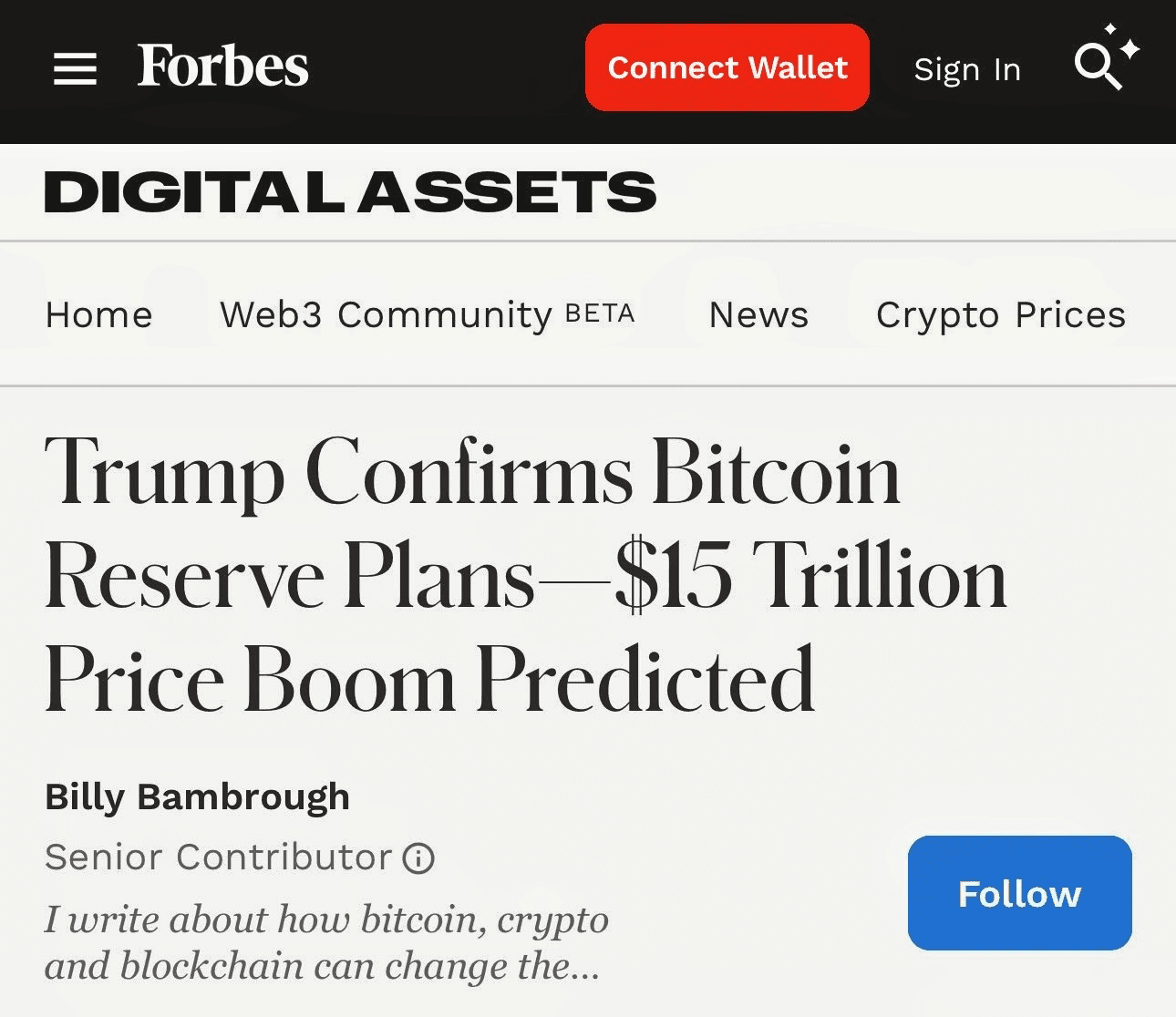Tap the info icon beside Senior Contributor

[x=418, y=858]
